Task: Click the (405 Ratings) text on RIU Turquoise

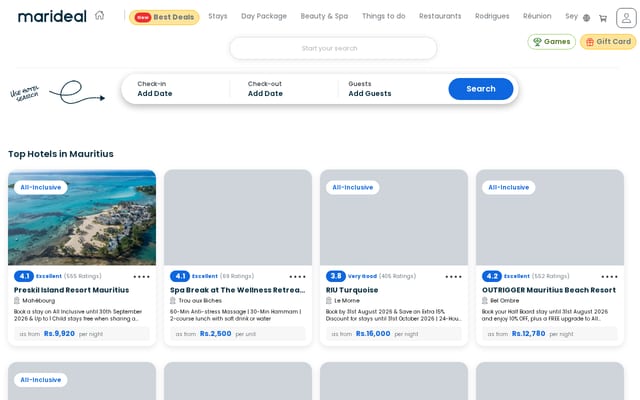Action: point(398,276)
